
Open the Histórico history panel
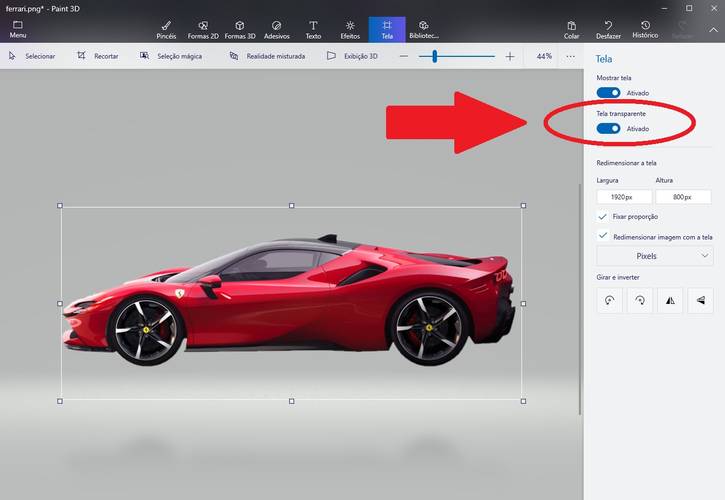point(645,30)
